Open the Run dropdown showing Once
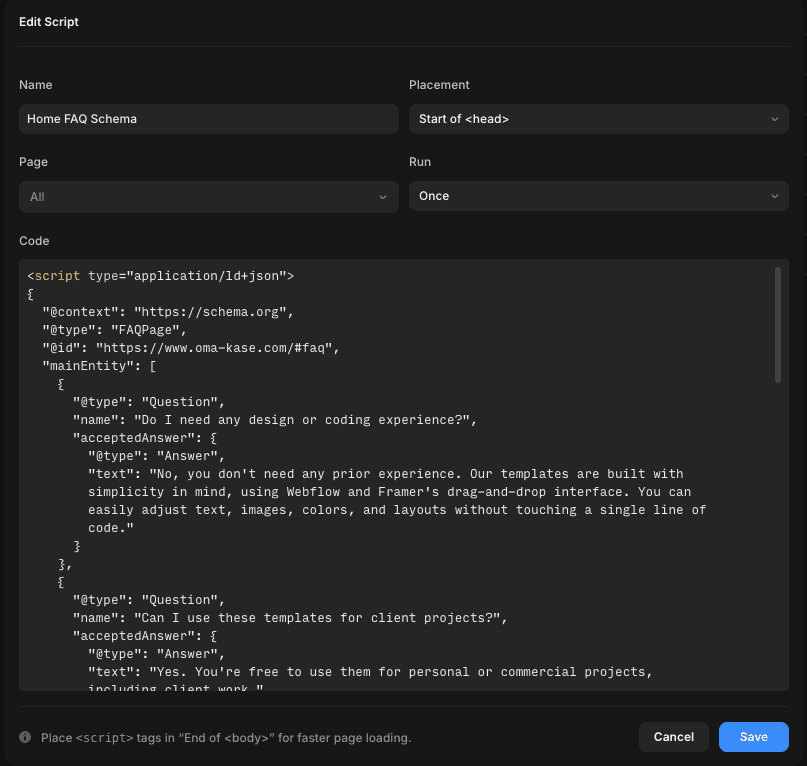Screen dimensions: 807x766 (x=599, y=196)
